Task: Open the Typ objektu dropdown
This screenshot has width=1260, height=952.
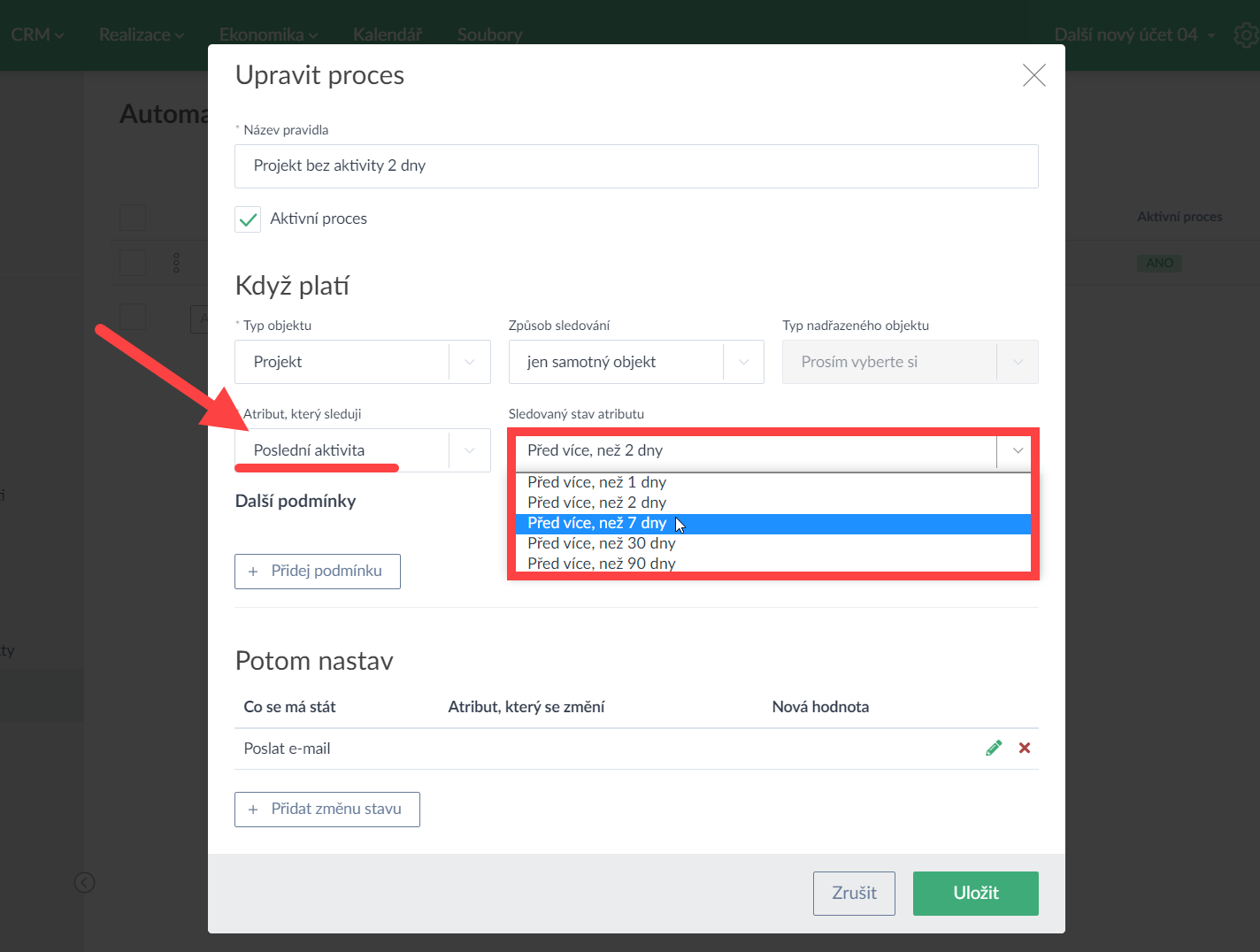Action: point(362,362)
